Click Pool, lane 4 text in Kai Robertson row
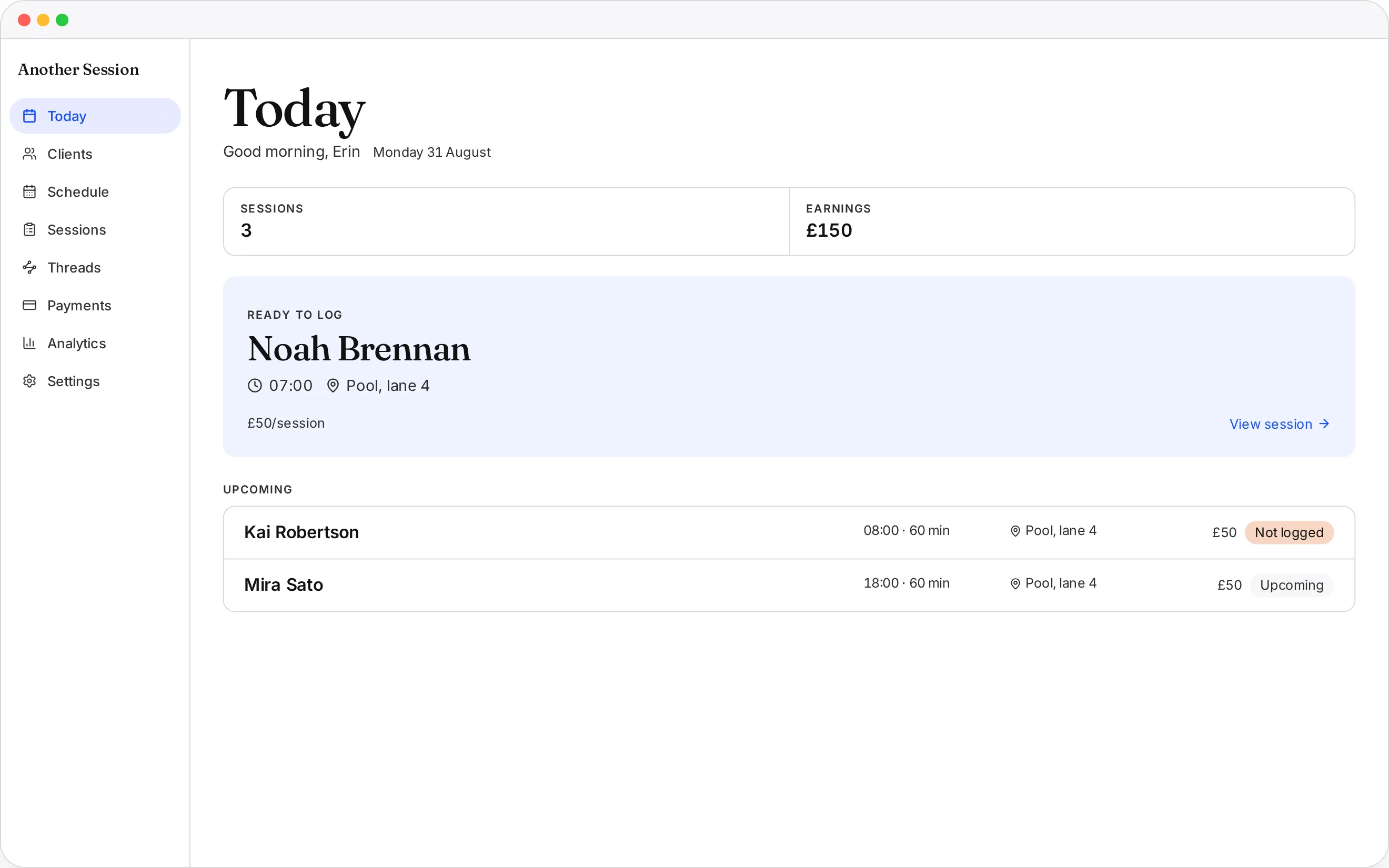The height and width of the screenshot is (868, 1389). click(1061, 530)
